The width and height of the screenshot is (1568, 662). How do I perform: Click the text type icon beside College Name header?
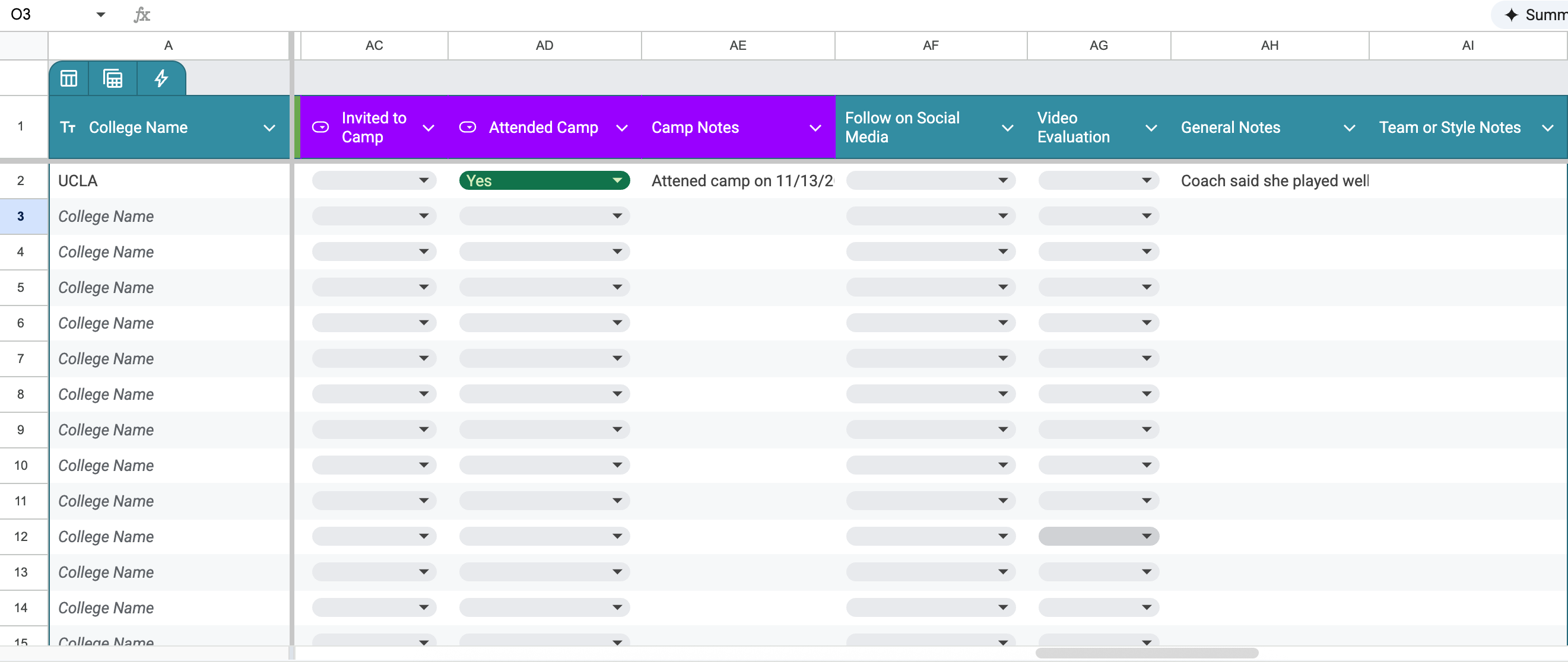(68, 127)
